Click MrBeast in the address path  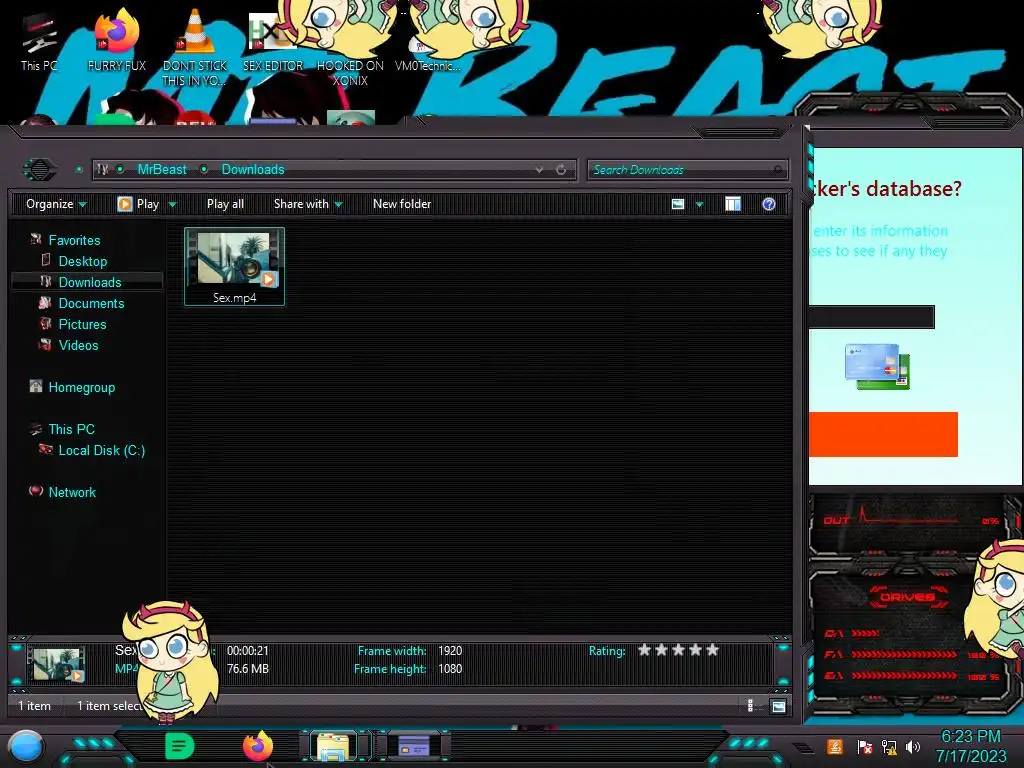pos(162,170)
